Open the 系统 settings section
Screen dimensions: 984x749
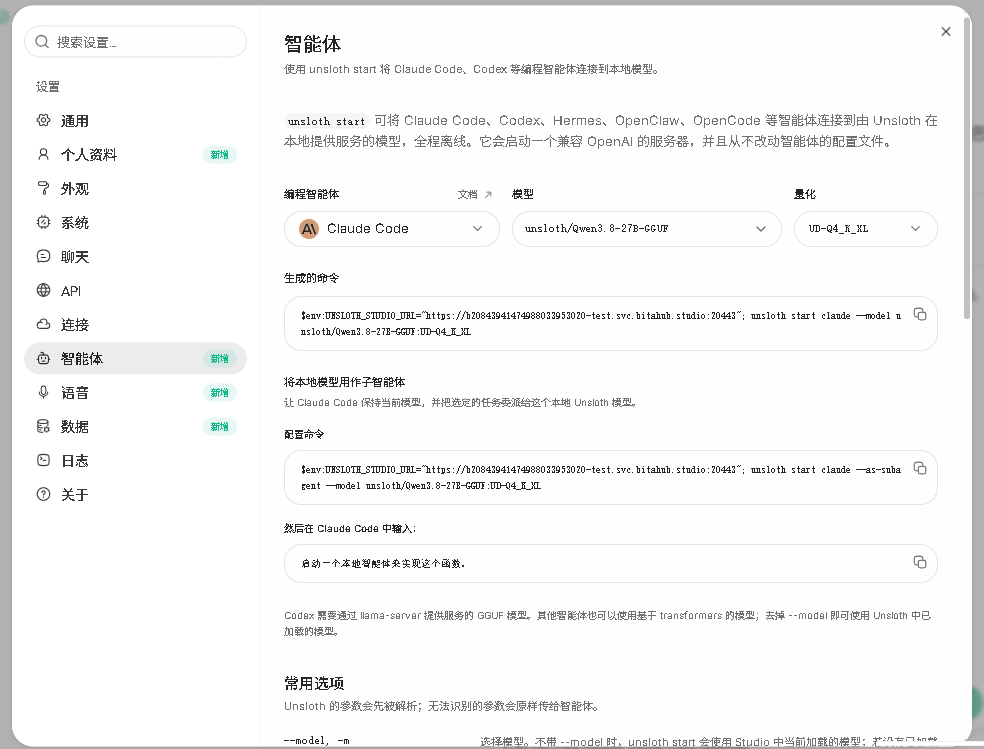coord(135,222)
